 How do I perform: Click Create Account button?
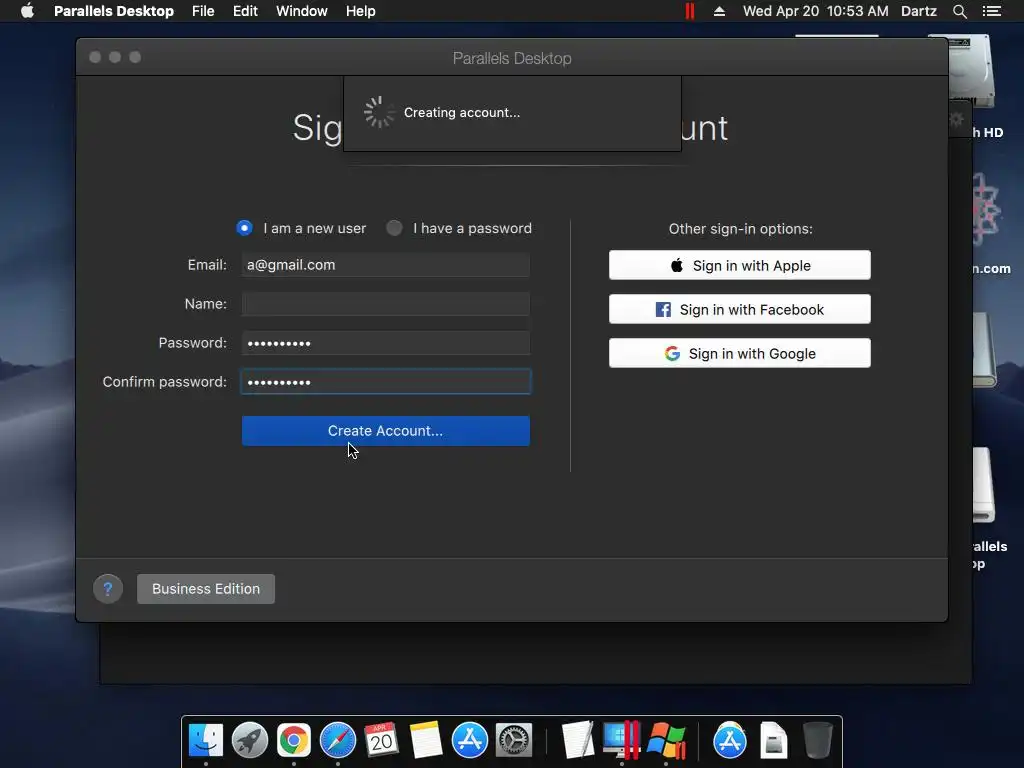tap(386, 431)
